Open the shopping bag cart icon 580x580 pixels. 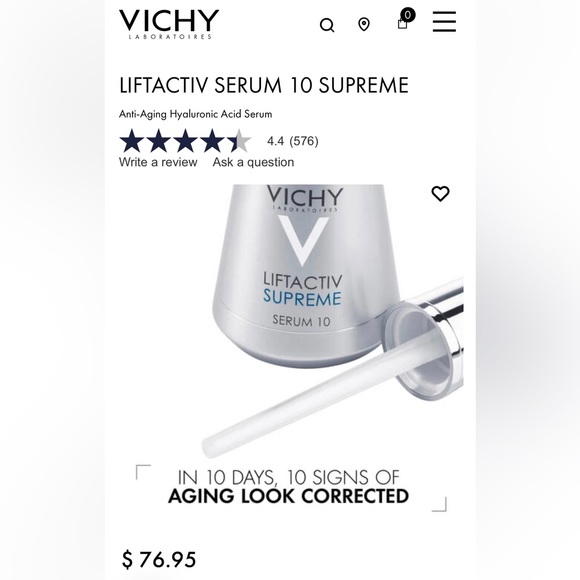point(402,24)
